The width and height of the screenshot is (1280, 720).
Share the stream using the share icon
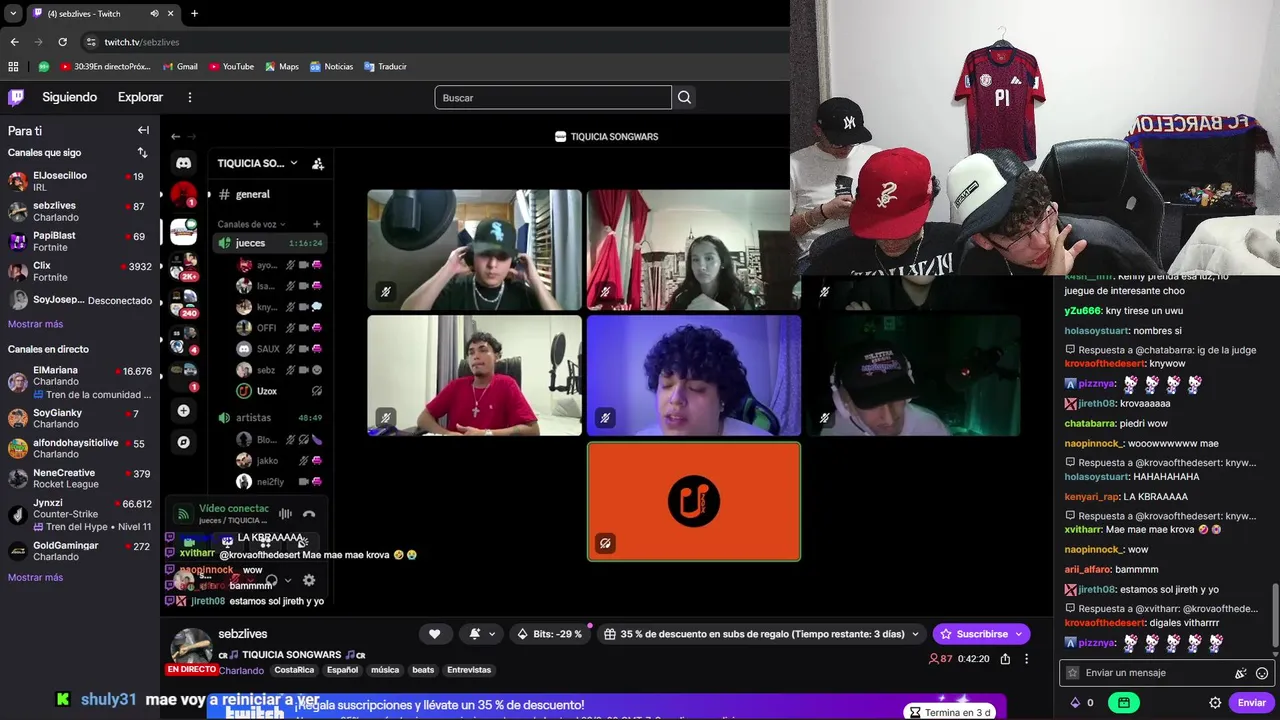click(1005, 659)
